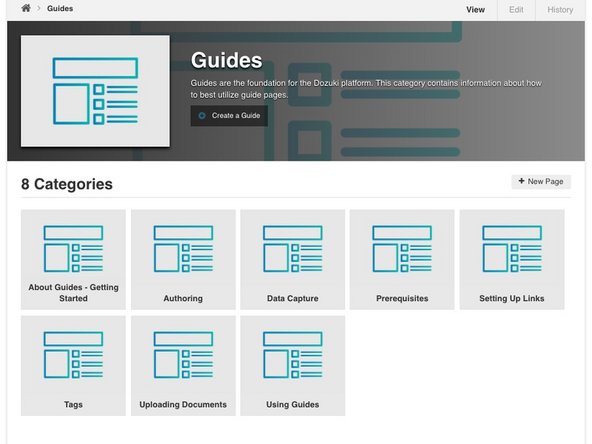
Task: Click the 'Prerequisites' label text
Action: [402, 298]
